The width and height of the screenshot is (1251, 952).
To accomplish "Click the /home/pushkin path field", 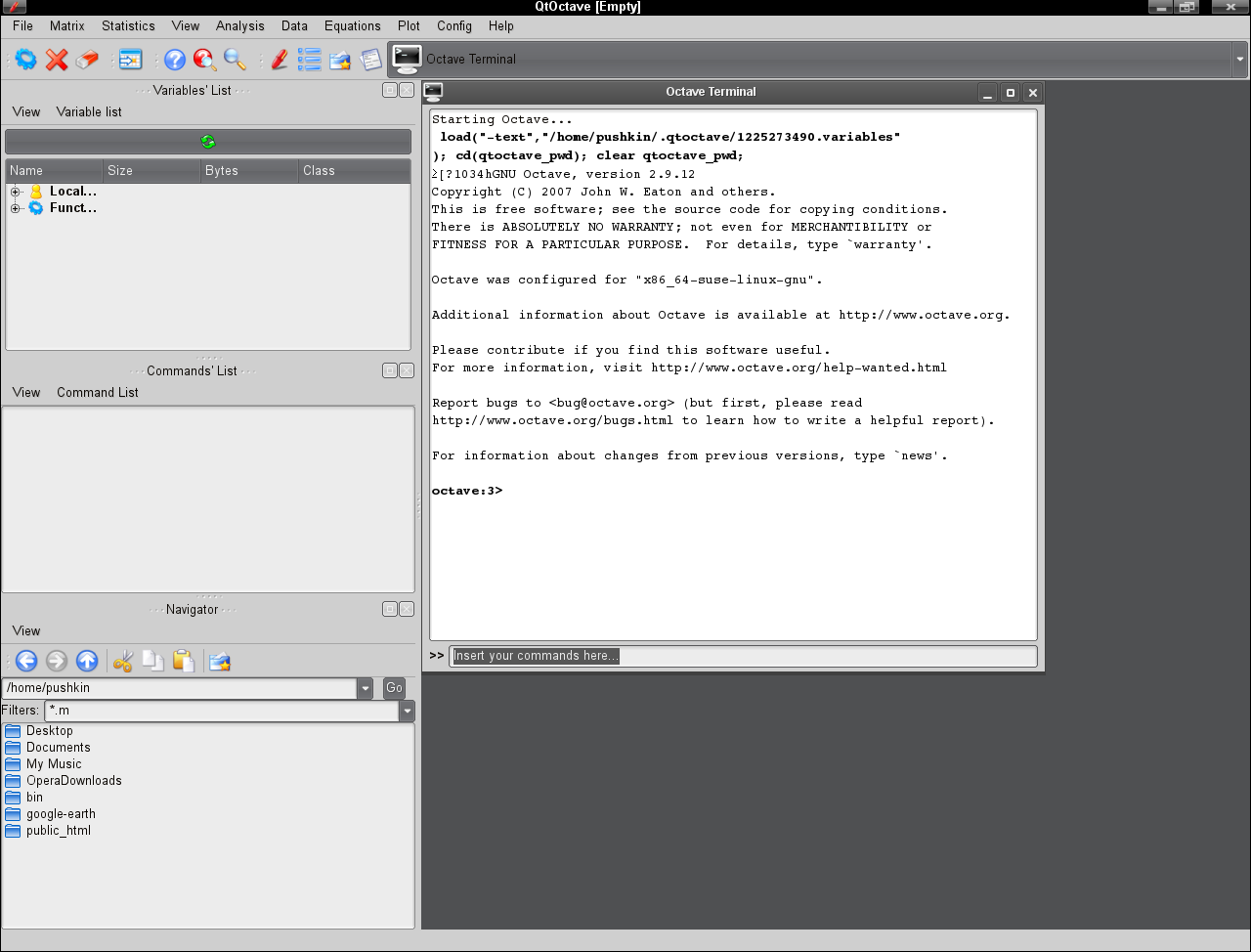I will tap(180, 688).
